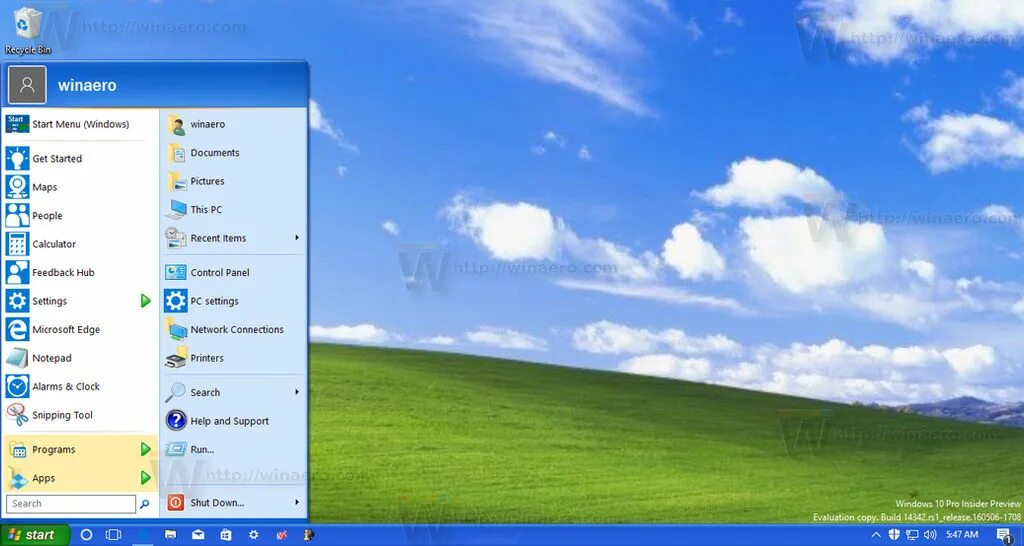This screenshot has height=546, width=1024.
Task: Open the winaero user folder
Action: pyautogui.click(x=234, y=124)
